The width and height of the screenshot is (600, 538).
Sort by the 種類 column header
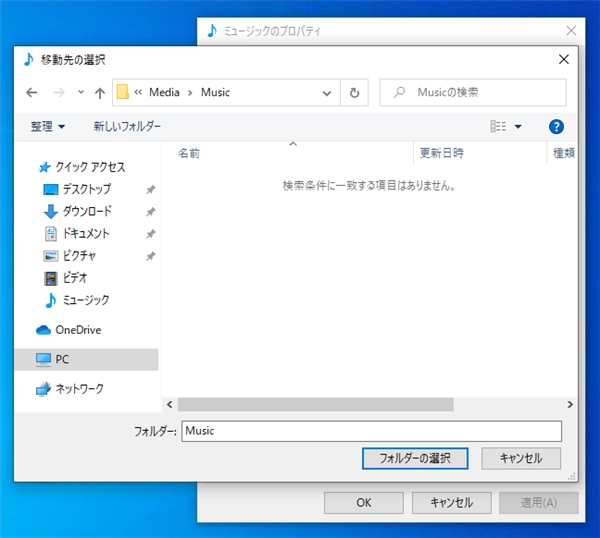(562, 153)
